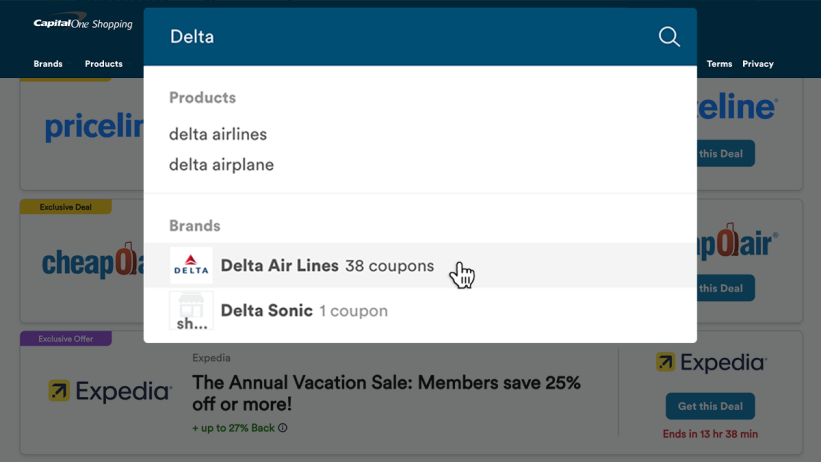821x462 pixels.
Task: Open the Annual Vacation Sale offer headline
Action: tap(386, 393)
